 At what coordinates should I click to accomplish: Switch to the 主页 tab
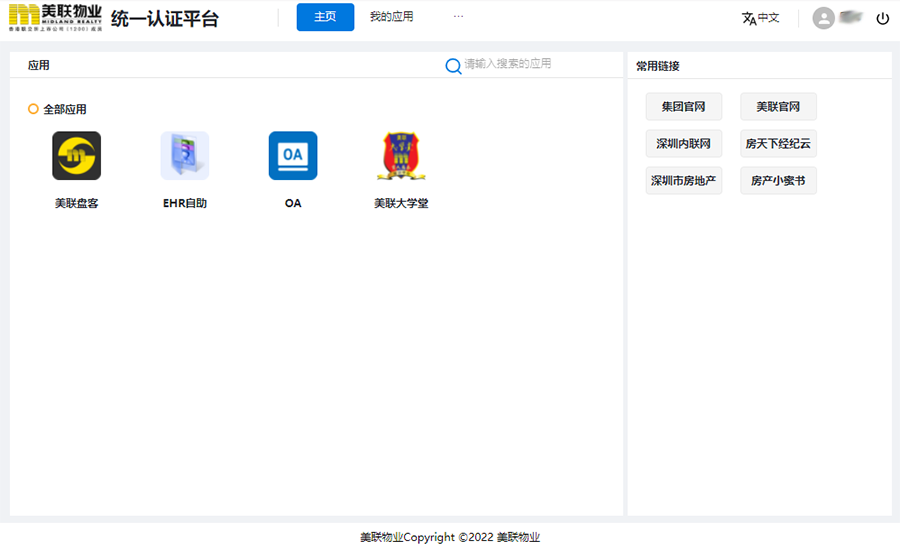(x=325, y=17)
